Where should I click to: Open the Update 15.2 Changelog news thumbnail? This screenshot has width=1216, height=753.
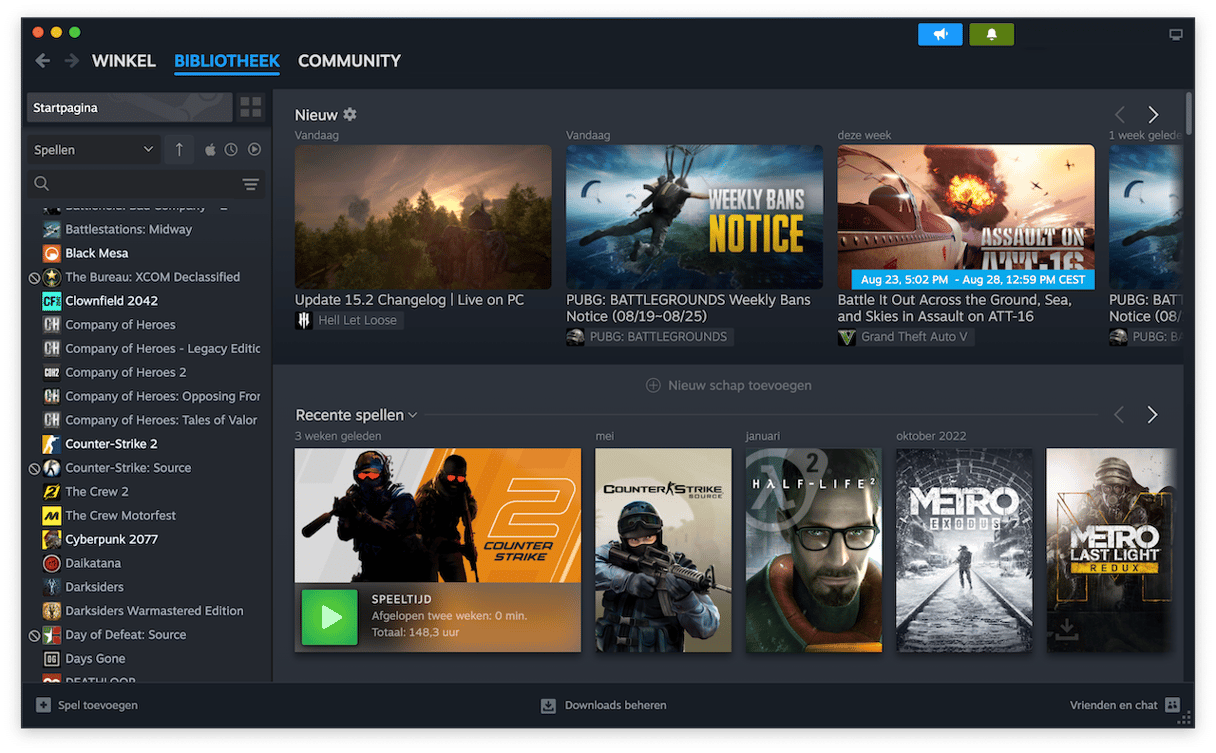(423, 217)
